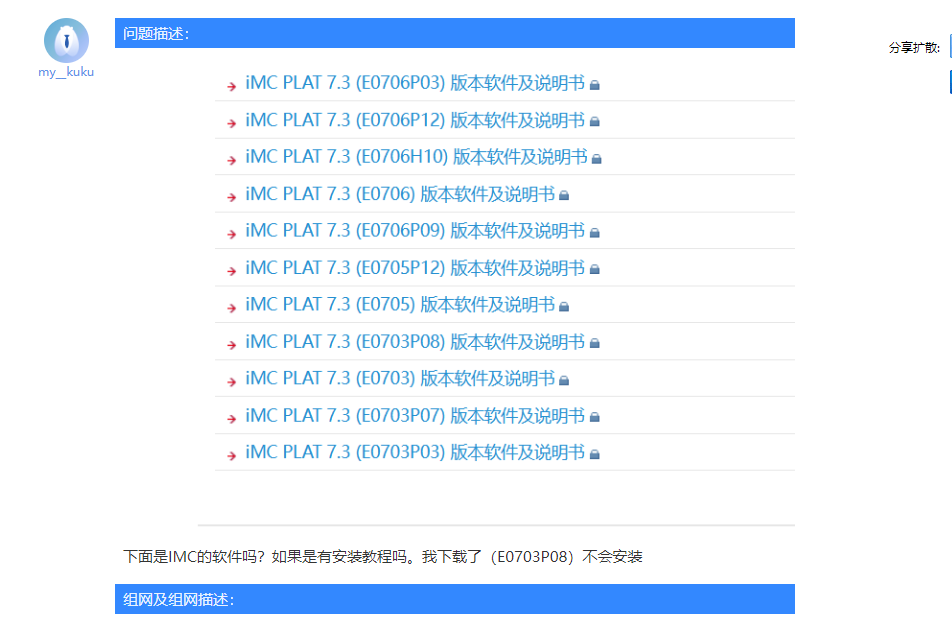Open iMC PLAT 7.3 (E0706P09) software link

tap(415, 231)
